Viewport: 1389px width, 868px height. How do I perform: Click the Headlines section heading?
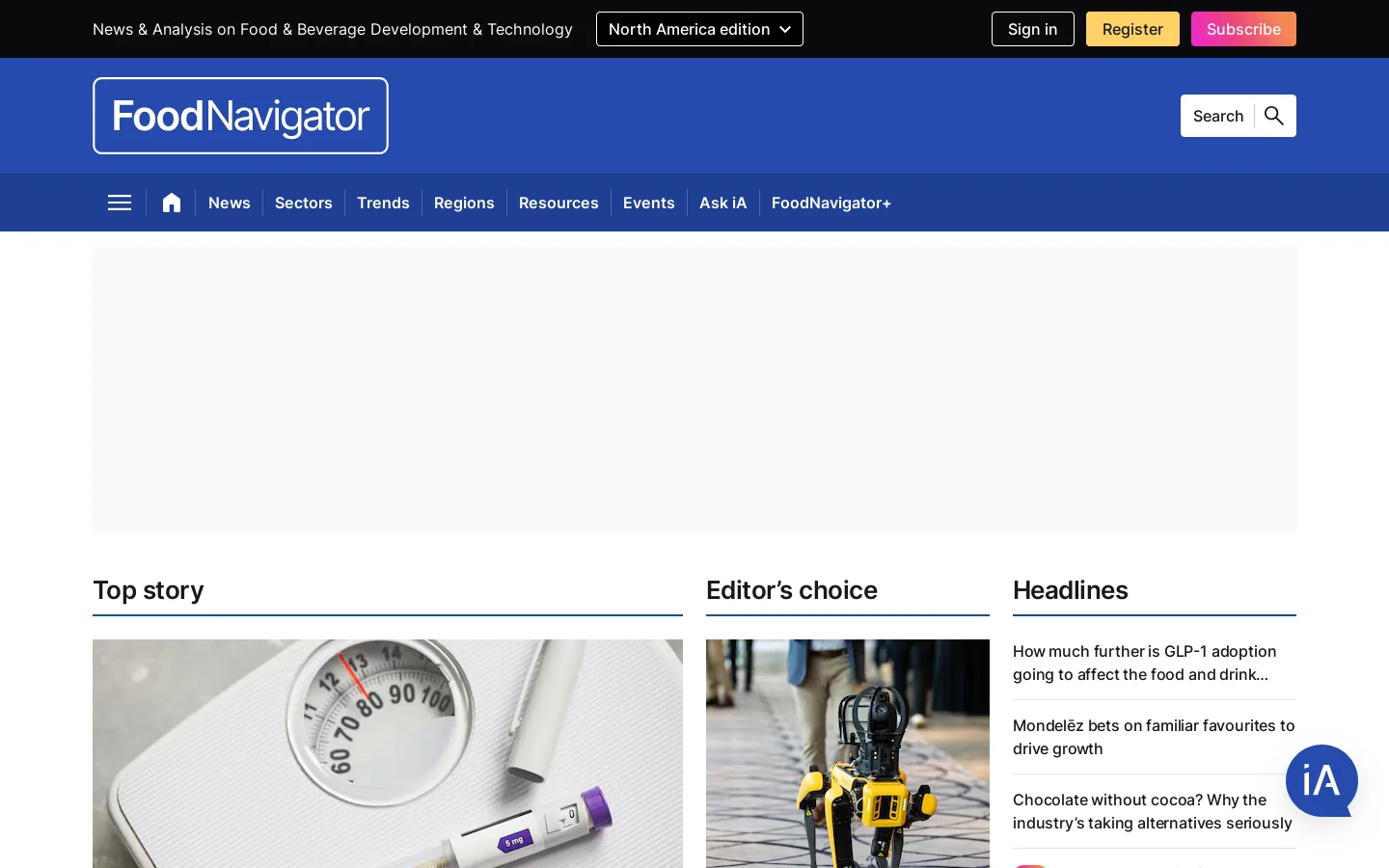coord(1071,590)
